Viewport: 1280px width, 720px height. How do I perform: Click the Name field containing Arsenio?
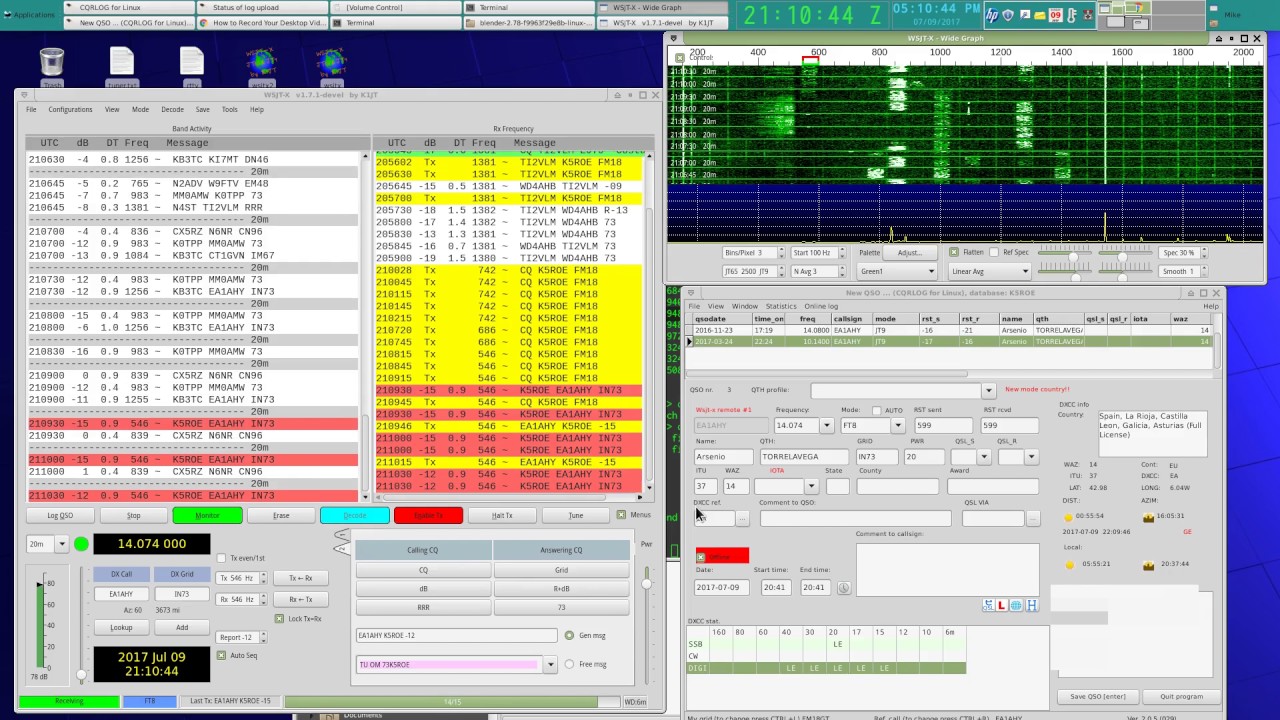[x=723, y=457]
